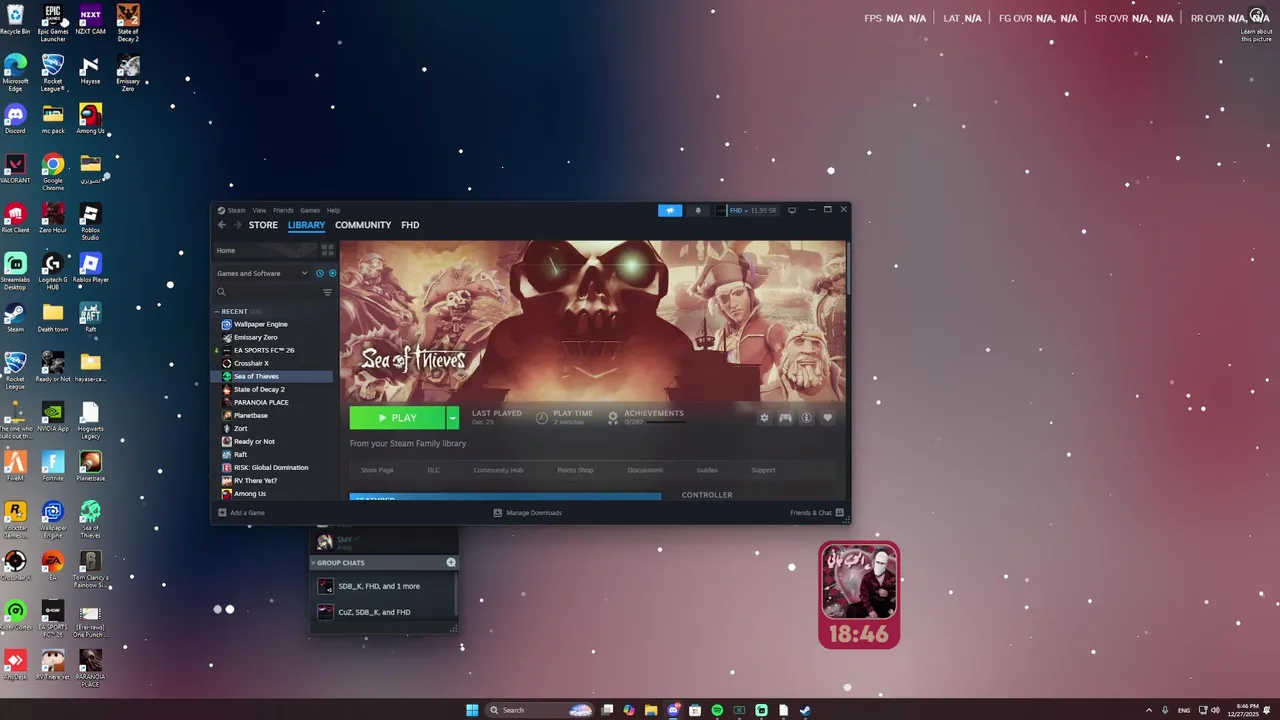Screen dimensions: 1280x720
Task: Open the COMMUNITY tab
Action: pos(363,225)
